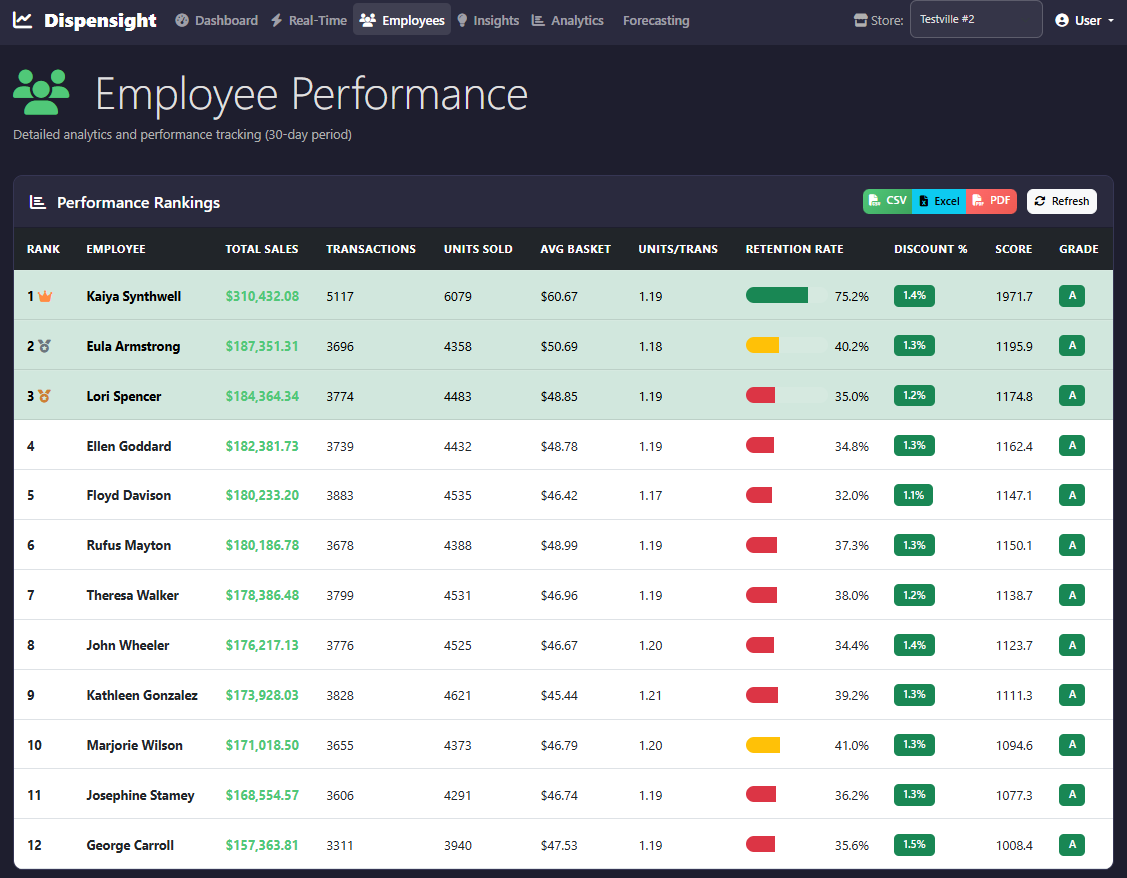Click the RETENTION RATE column header
The height and width of the screenshot is (878, 1127).
click(x=794, y=249)
